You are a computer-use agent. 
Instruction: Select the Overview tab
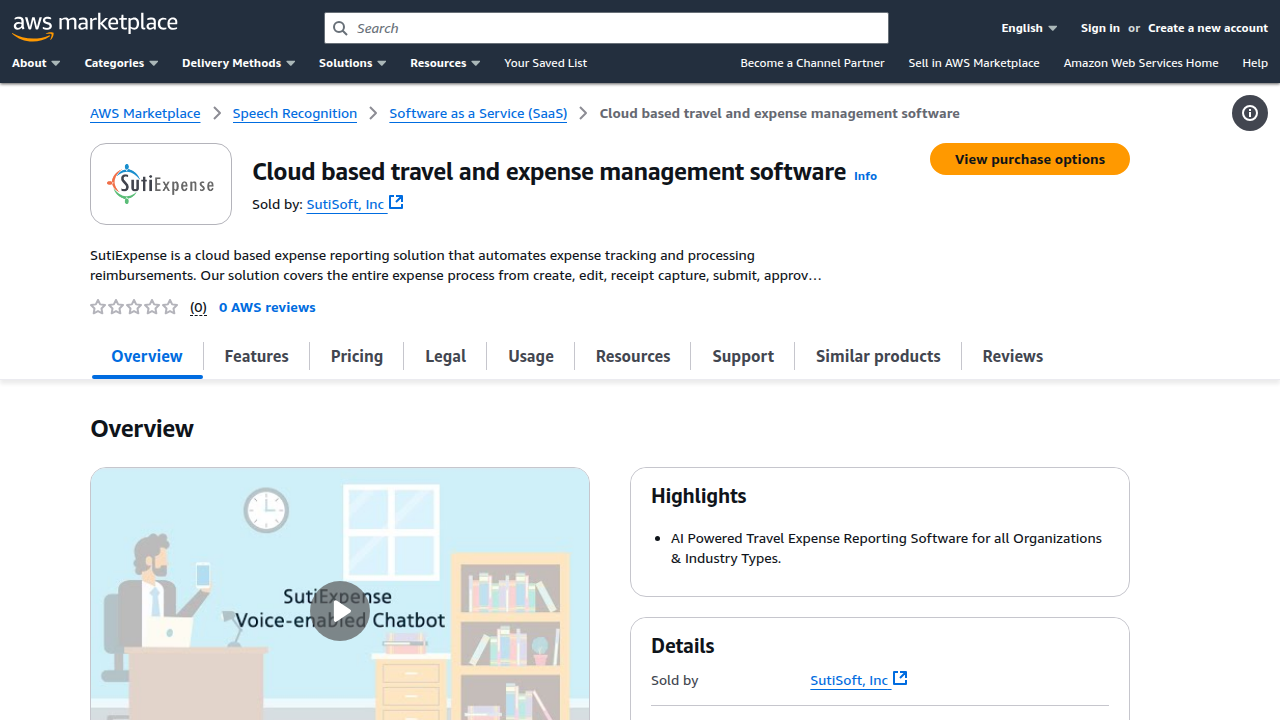(x=147, y=356)
